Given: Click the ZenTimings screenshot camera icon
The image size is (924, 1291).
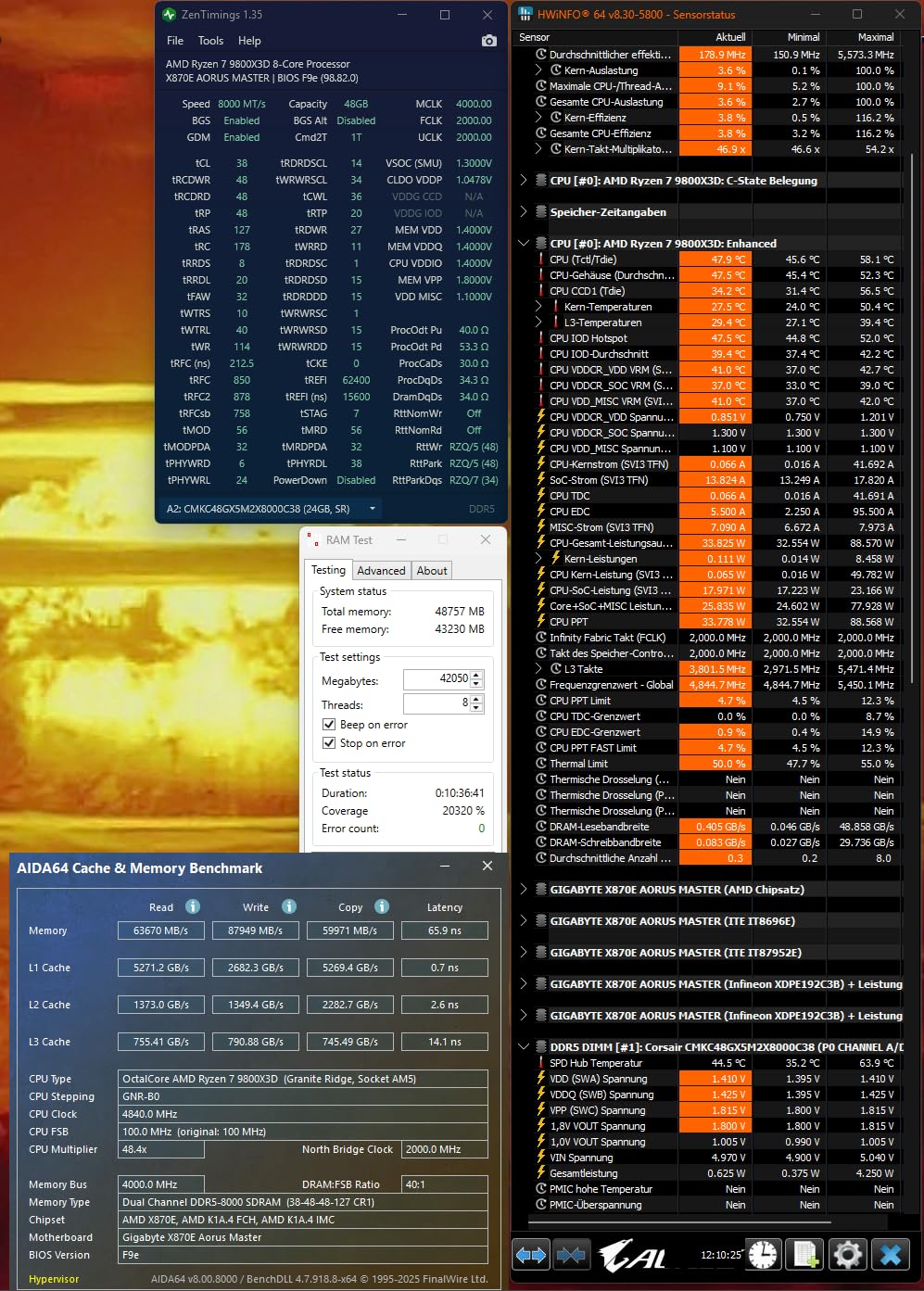Looking at the screenshot, I should point(489,41).
